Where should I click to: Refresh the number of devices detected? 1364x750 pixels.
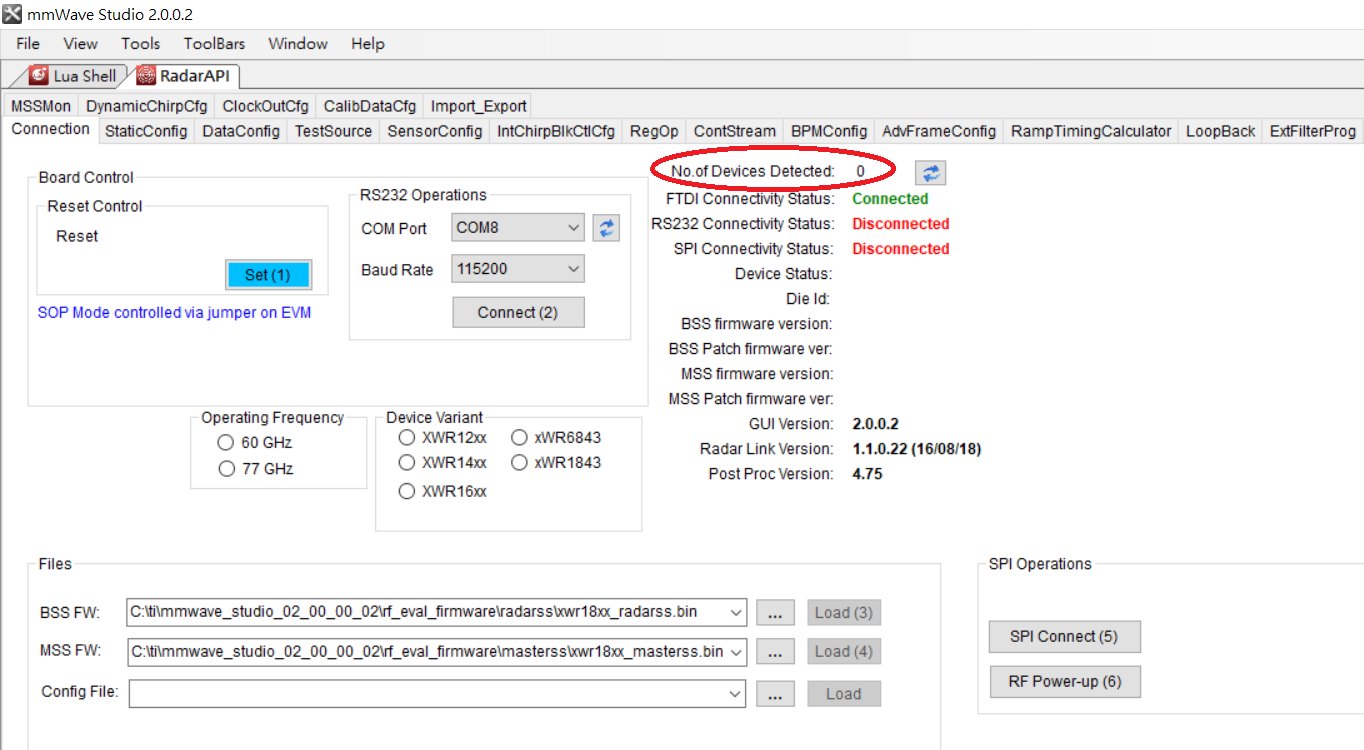pyautogui.click(x=931, y=173)
